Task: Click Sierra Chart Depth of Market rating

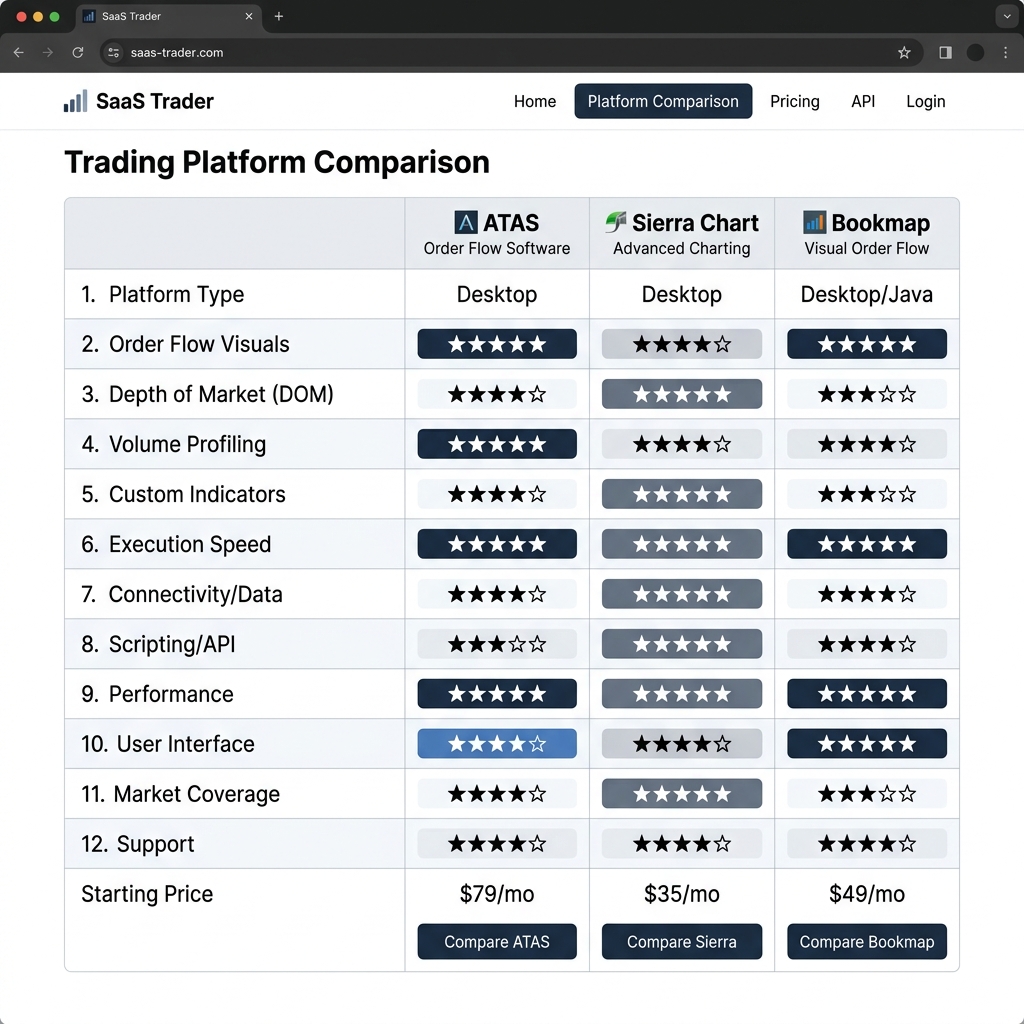Action: [682, 394]
